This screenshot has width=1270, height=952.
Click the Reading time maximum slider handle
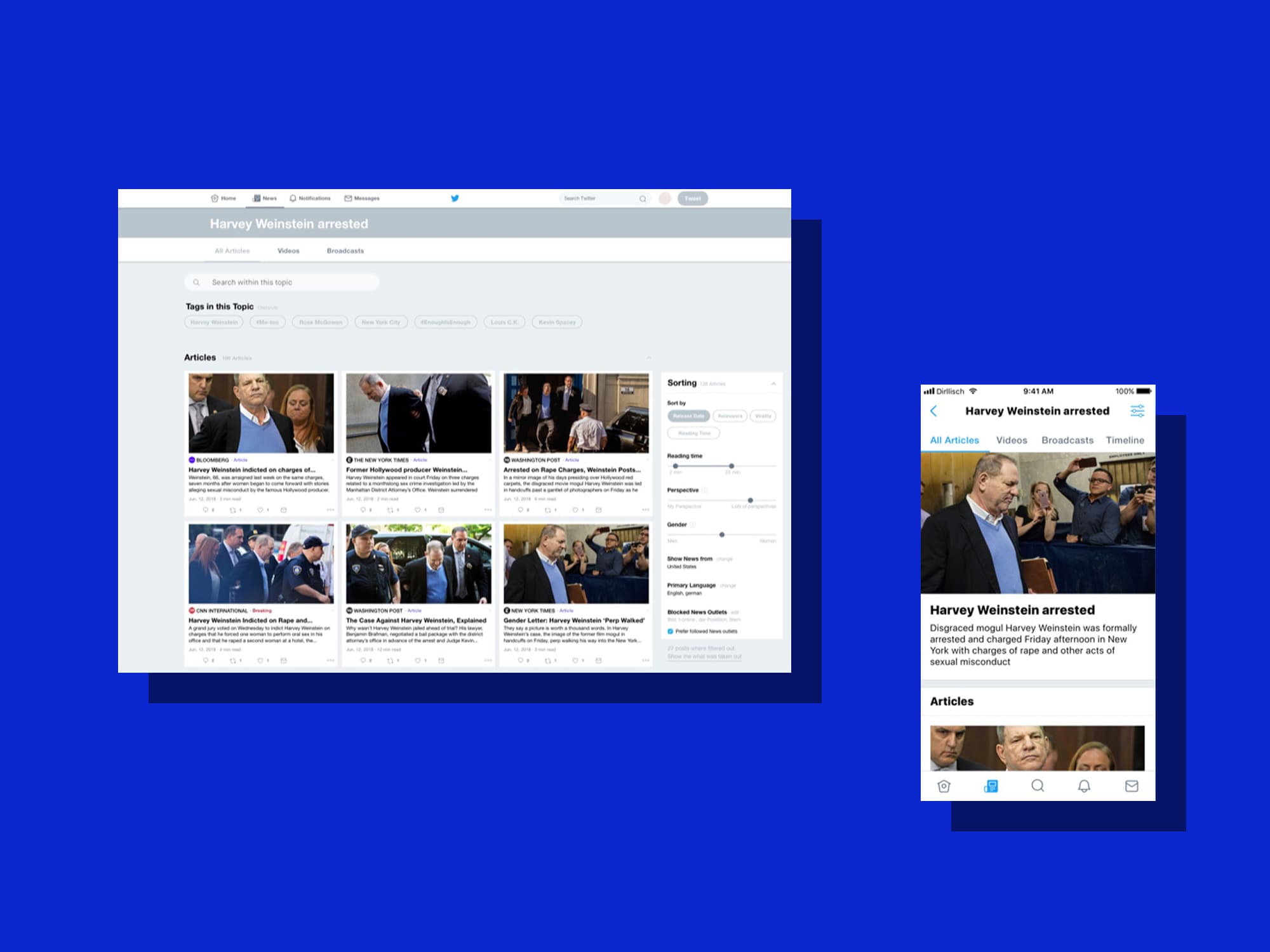click(732, 466)
